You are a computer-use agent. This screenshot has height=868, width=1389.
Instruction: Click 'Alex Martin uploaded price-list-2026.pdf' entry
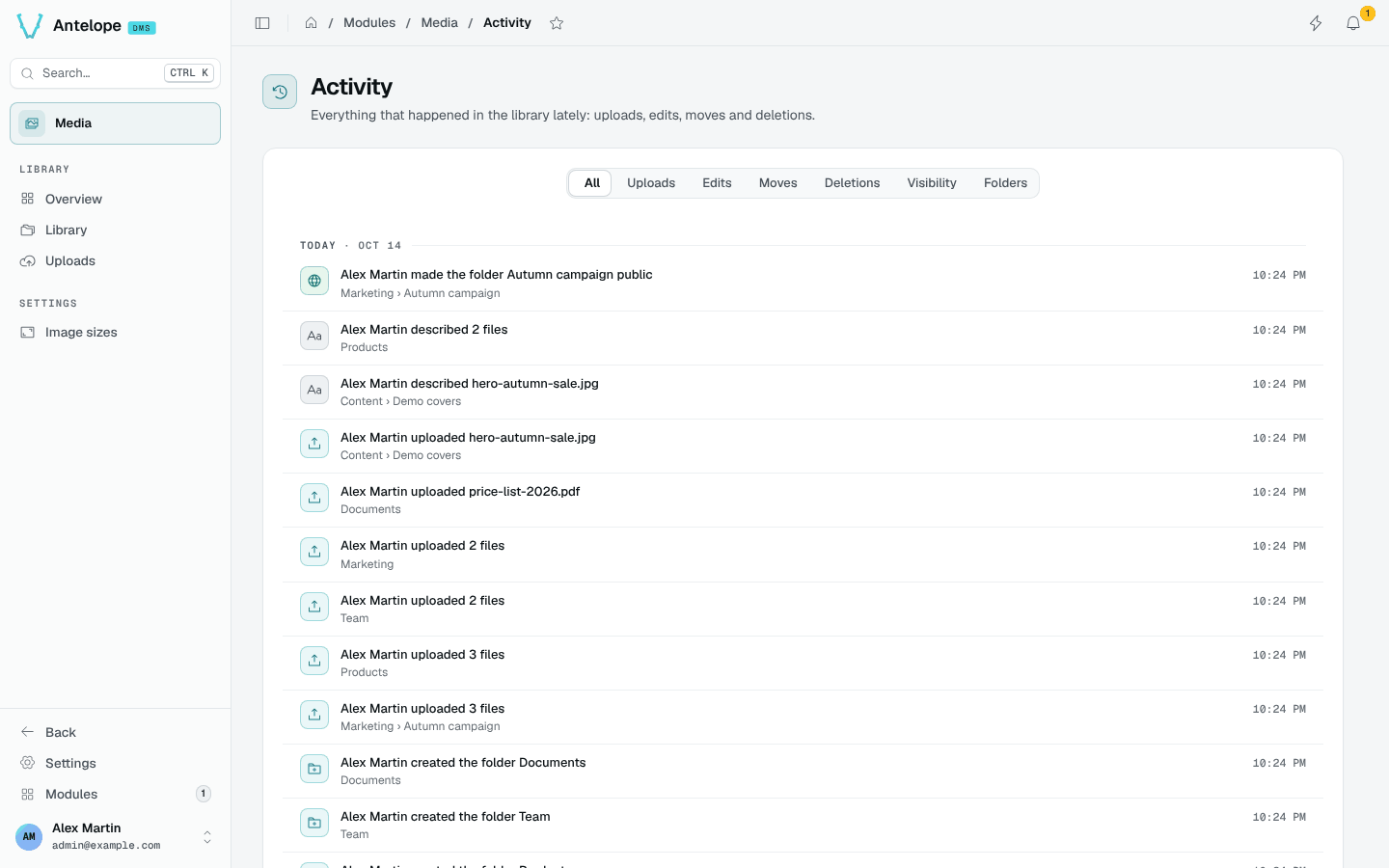[460, 492]
